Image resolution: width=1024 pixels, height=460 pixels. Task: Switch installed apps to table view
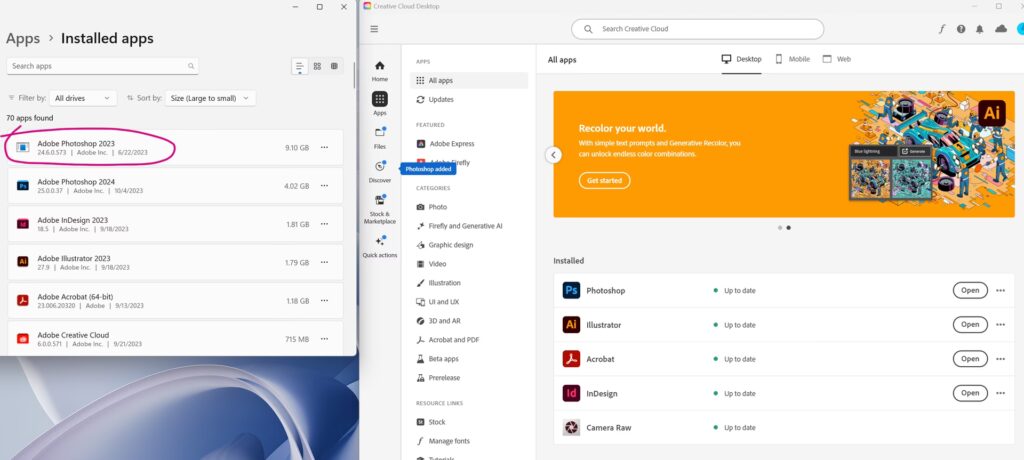(x=334, y=66)
